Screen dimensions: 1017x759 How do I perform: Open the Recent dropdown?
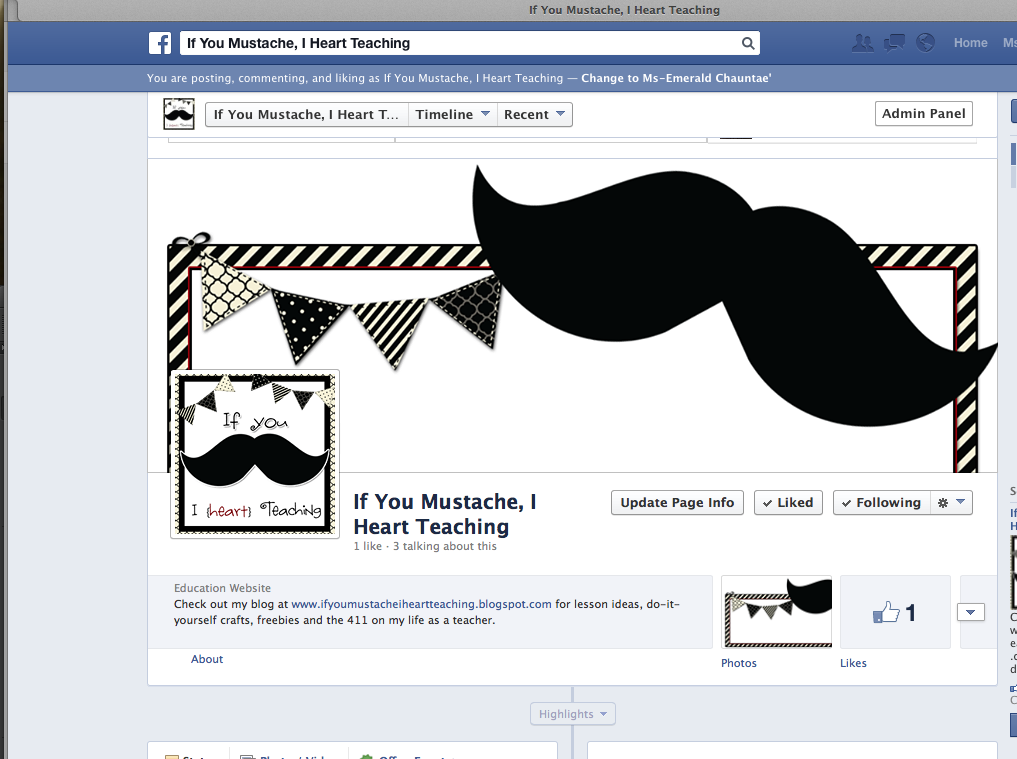[x=534, y=114]
